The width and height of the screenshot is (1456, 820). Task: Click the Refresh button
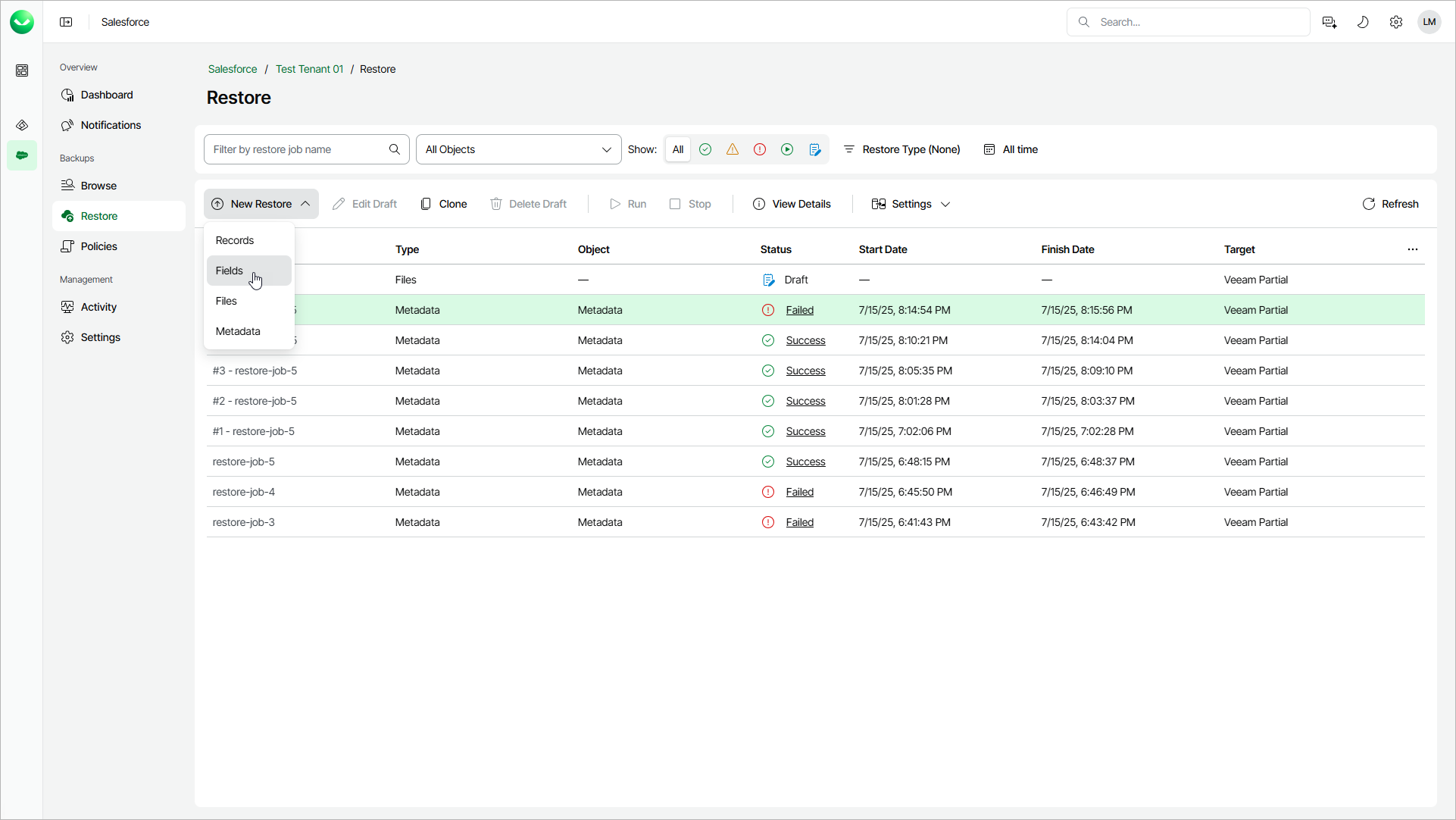pyautogui.click(x=1390, y=204)
